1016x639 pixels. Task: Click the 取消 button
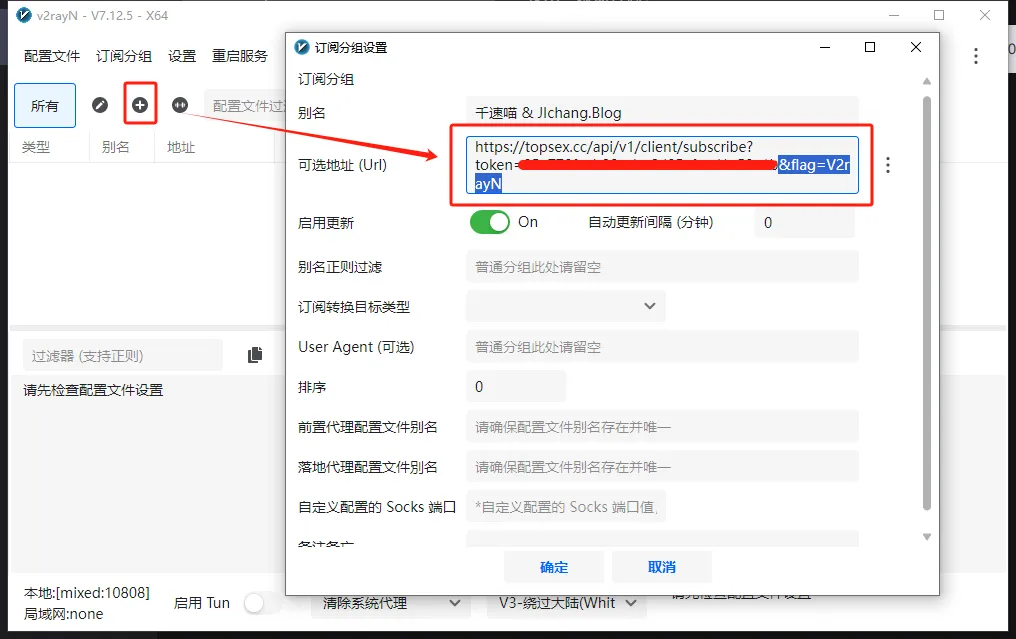tap(662, 567)
